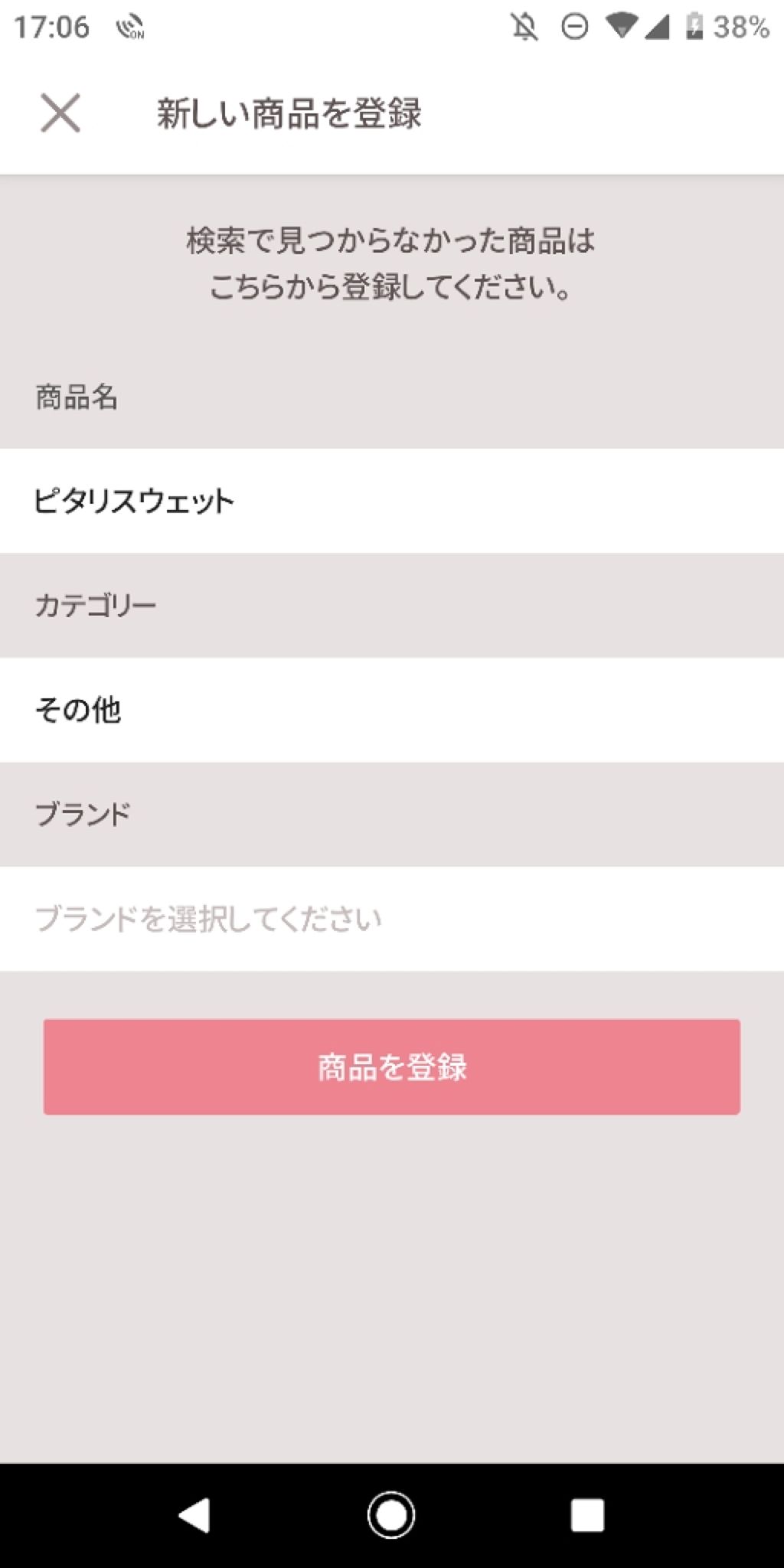Close the new product registration screen
The height and width of the screenshot is (1568, 784).
tap(60, 113)
